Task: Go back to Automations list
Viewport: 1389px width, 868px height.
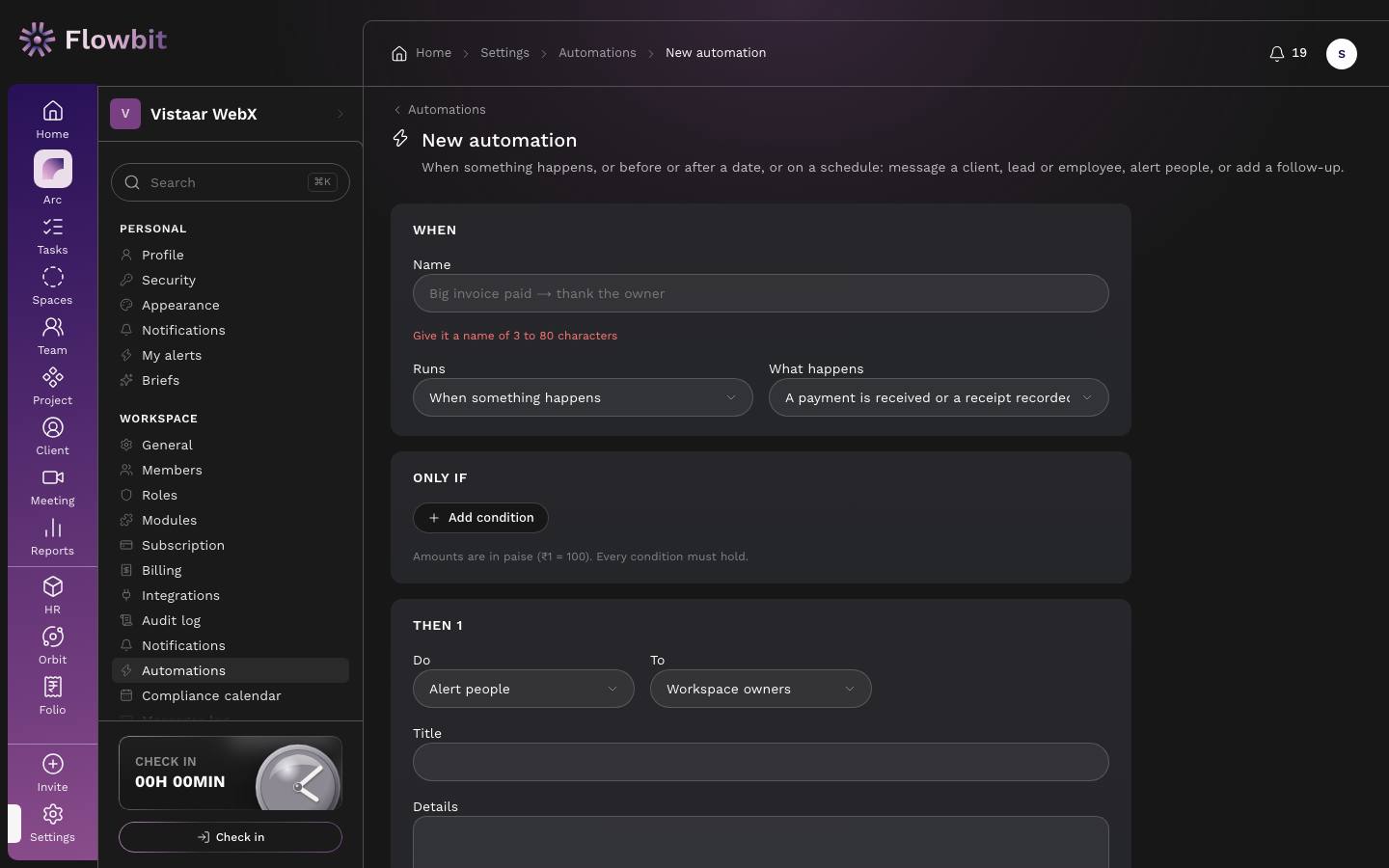Action: [x=440, y=110]
